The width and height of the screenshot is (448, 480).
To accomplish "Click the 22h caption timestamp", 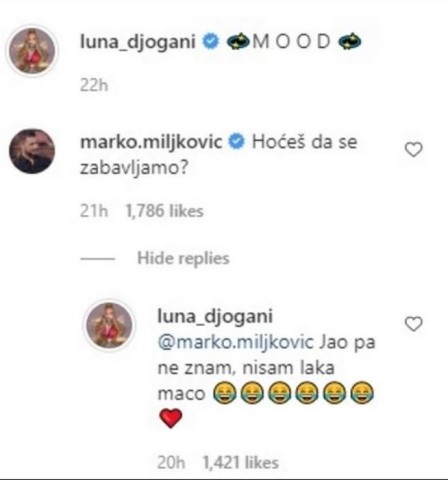I will pos(94,85).
